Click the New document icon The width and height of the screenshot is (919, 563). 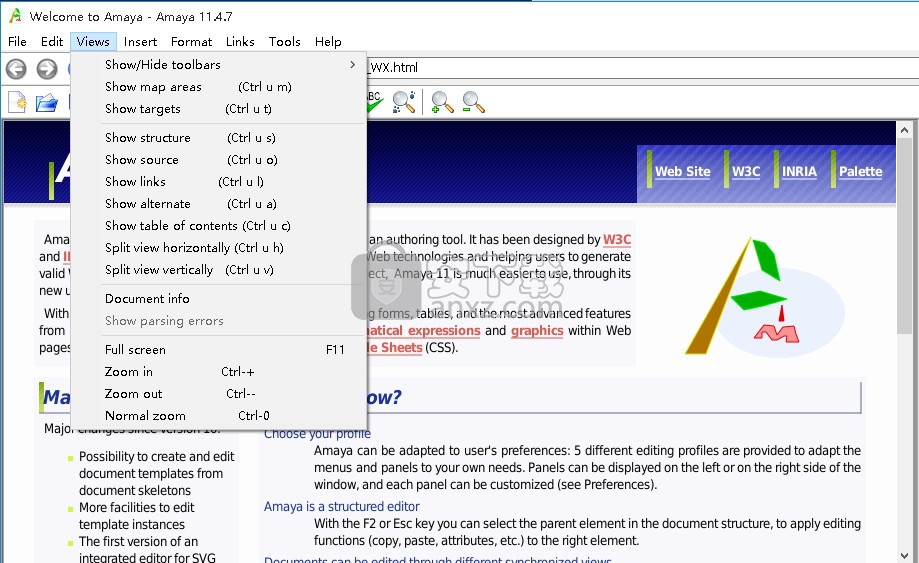(17, 103)
